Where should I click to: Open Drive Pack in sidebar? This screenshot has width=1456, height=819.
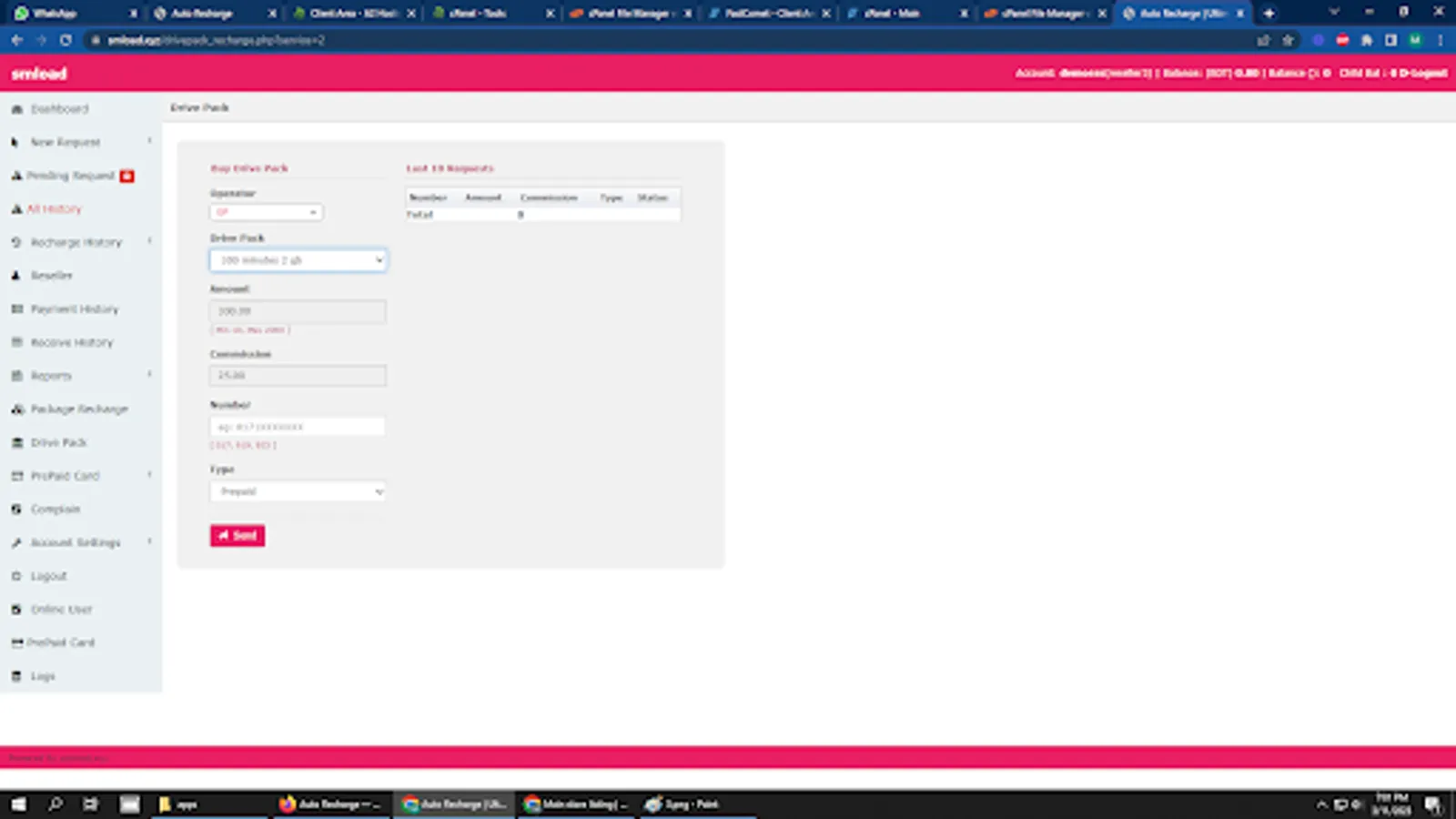point(59,443)
